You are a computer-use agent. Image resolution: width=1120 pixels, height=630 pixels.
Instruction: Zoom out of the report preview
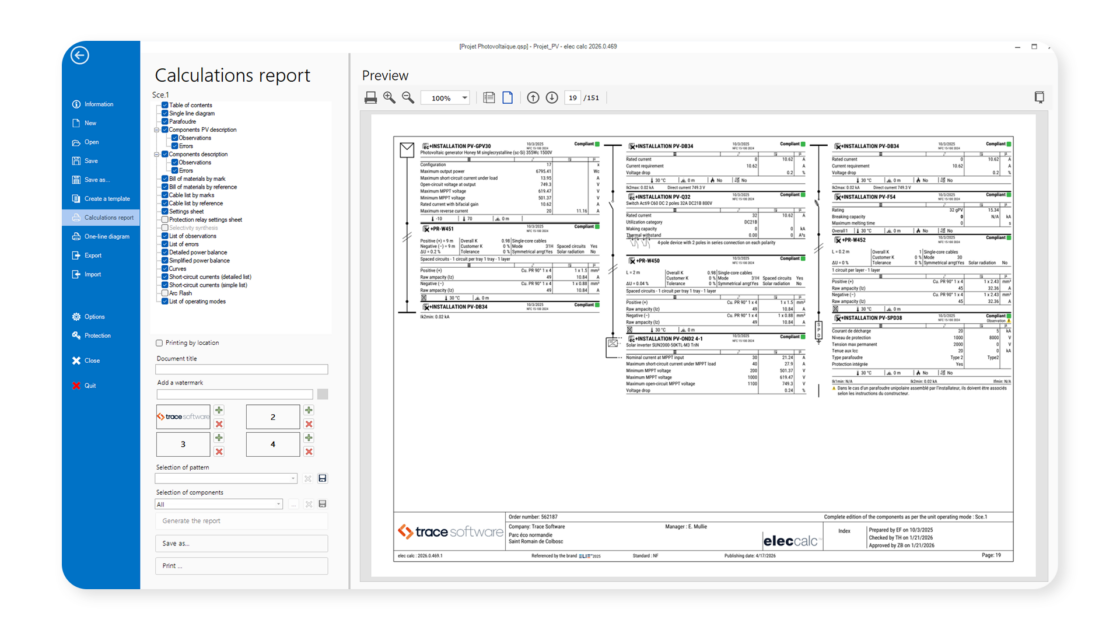point(407,98)
